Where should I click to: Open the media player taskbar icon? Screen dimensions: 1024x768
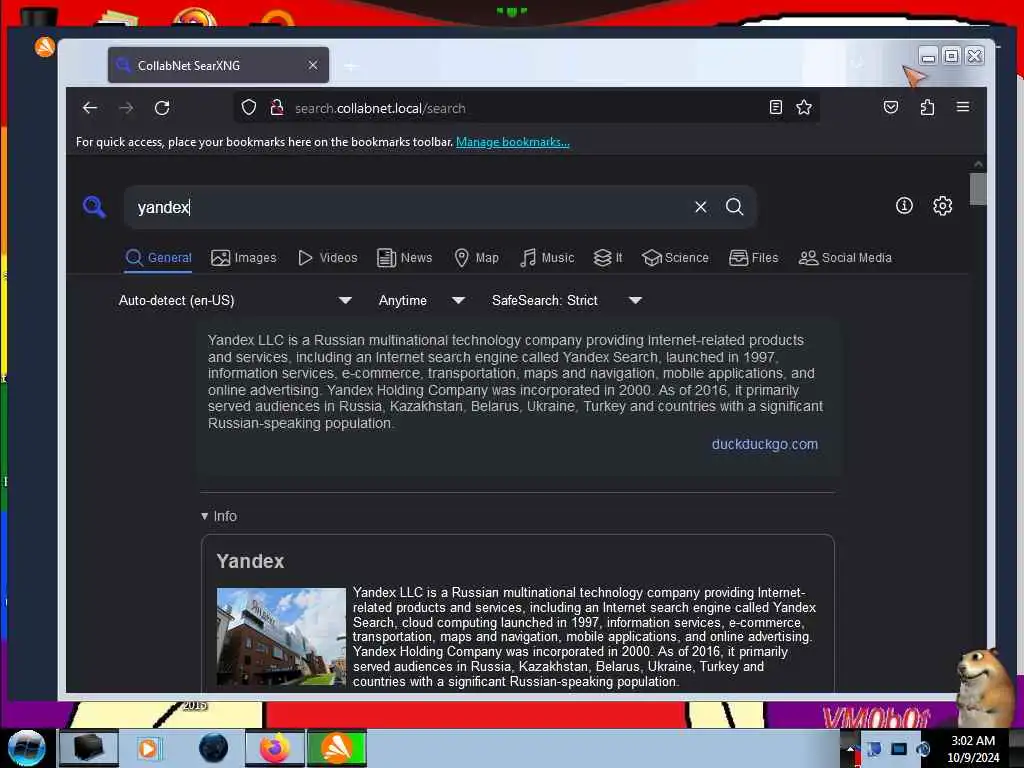[x=148, y=748]
